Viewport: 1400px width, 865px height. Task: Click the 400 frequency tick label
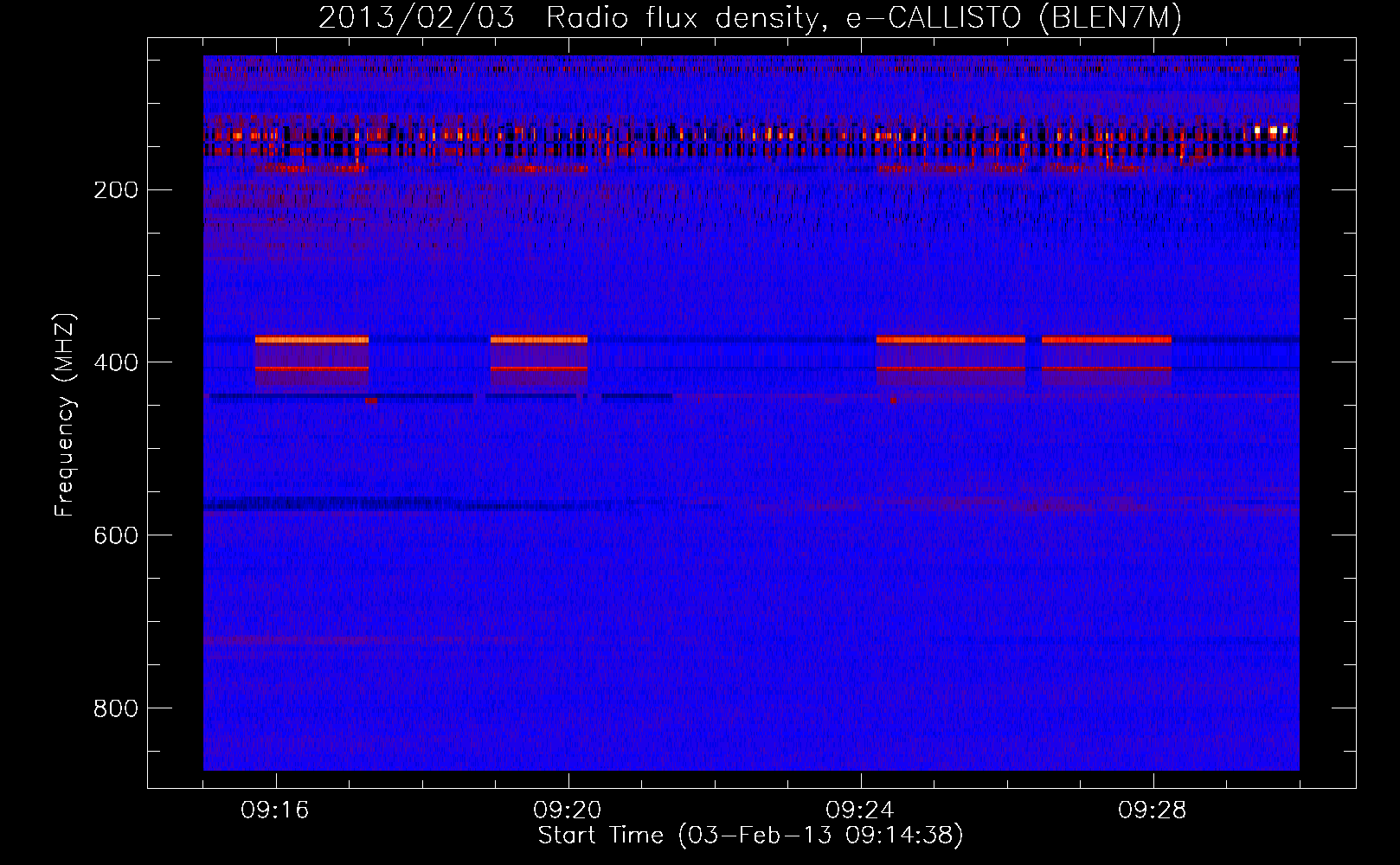click(x=116, y=363)
